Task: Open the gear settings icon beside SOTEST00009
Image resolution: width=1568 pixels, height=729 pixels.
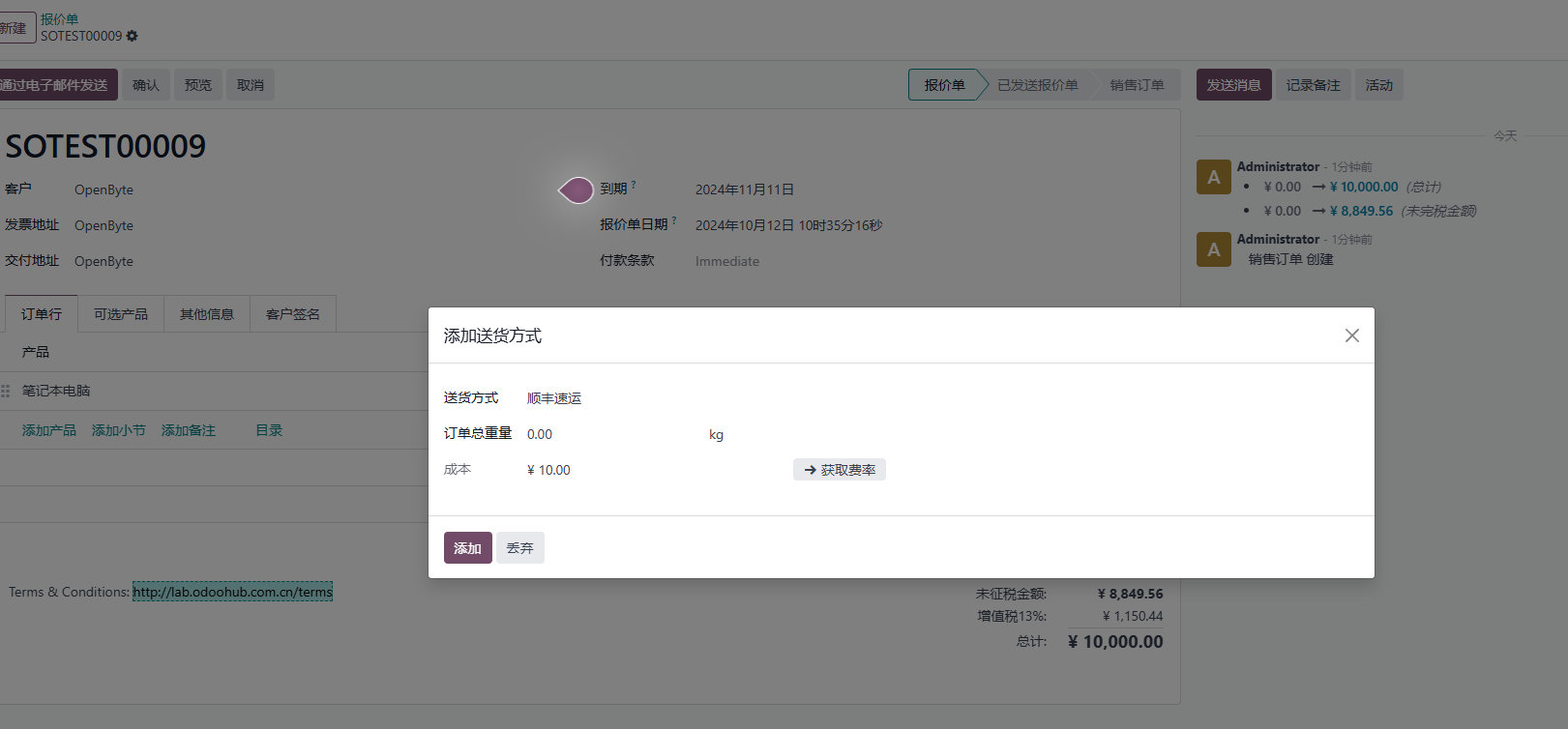Action: [x=133, y=36]
